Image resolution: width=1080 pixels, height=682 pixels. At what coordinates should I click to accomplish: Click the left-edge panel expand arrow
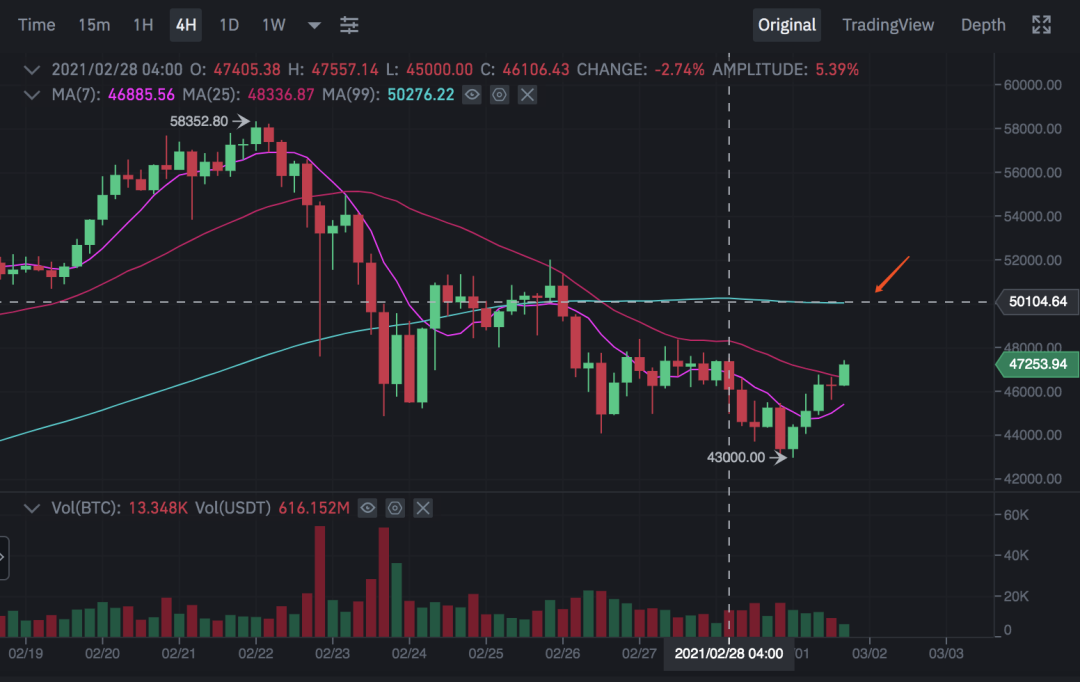[x=3, y=558]
